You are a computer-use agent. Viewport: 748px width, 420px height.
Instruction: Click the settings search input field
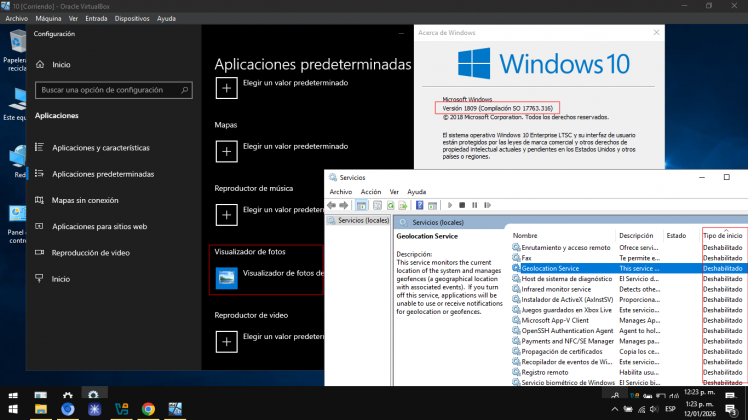(x=113, y=90)
